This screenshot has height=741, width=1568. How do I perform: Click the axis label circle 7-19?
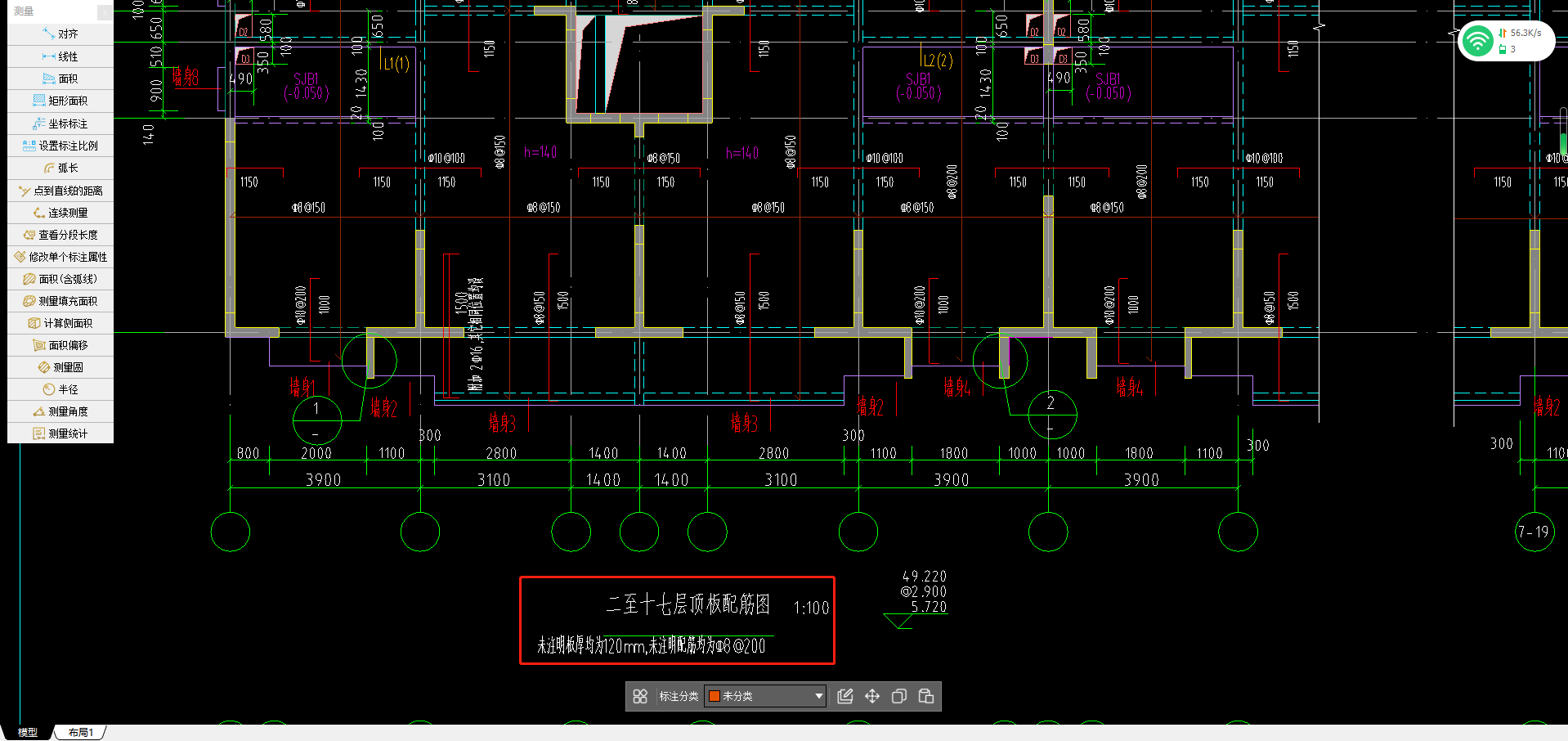1534,532
